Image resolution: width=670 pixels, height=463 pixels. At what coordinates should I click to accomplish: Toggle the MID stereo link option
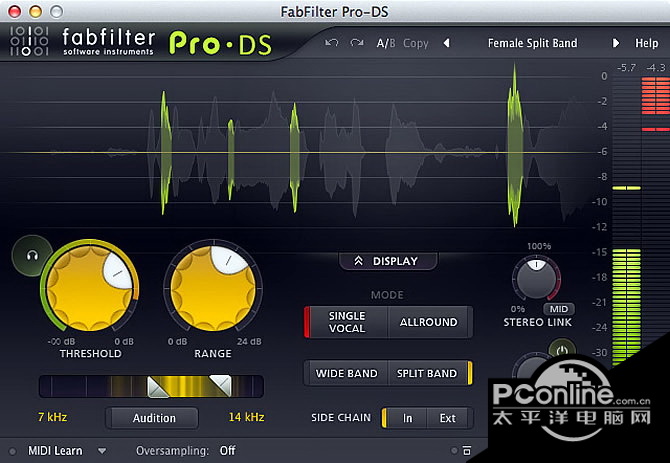(558, 309)
